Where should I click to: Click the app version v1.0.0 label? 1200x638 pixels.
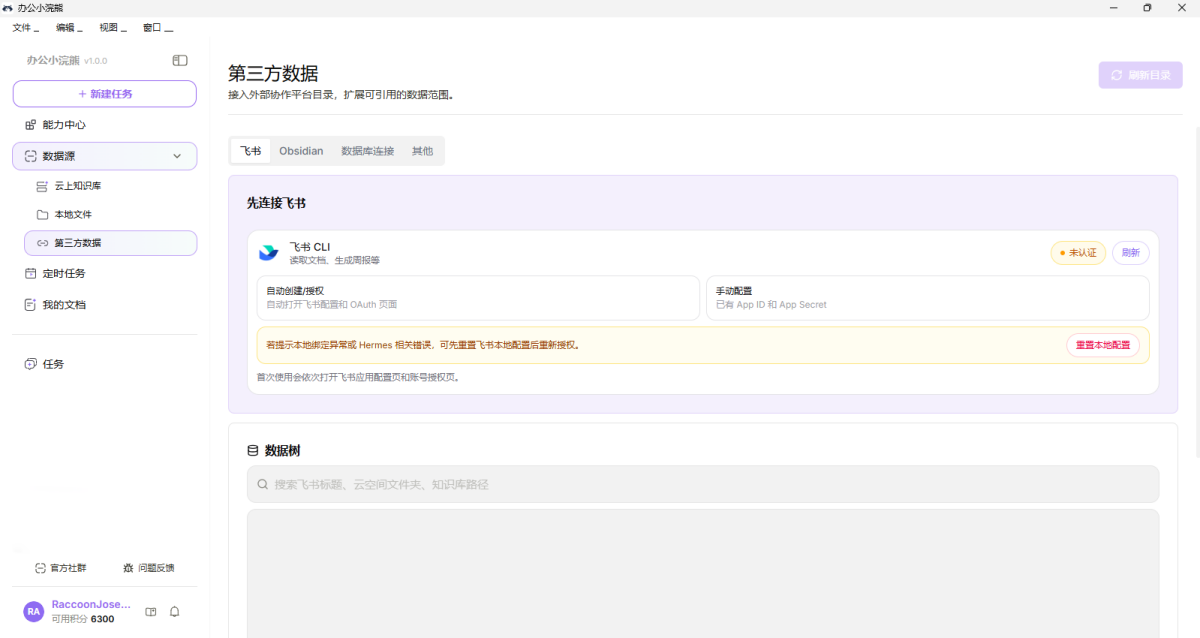click(96, 61)
